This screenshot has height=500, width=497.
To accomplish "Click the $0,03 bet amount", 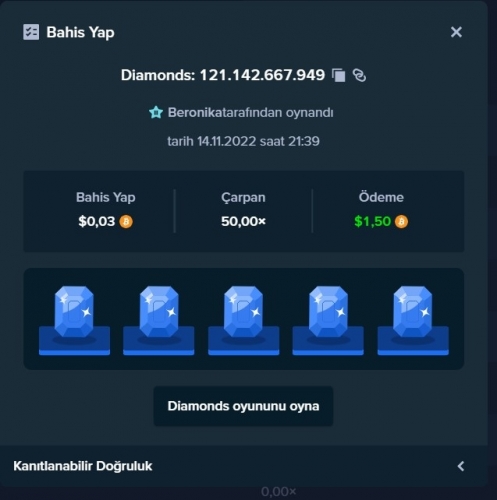I will (97, 221).
